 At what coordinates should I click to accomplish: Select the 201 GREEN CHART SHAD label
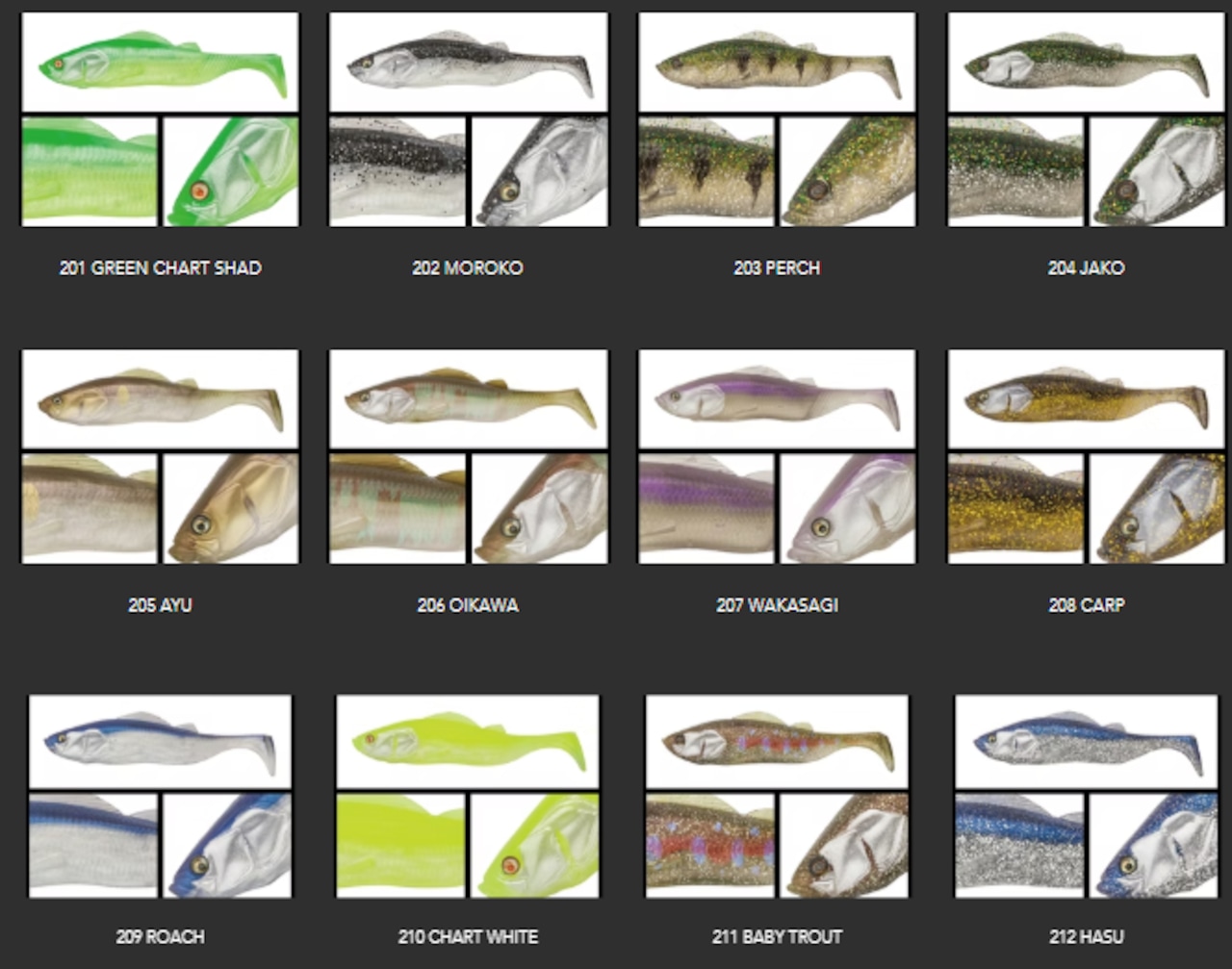160,268
